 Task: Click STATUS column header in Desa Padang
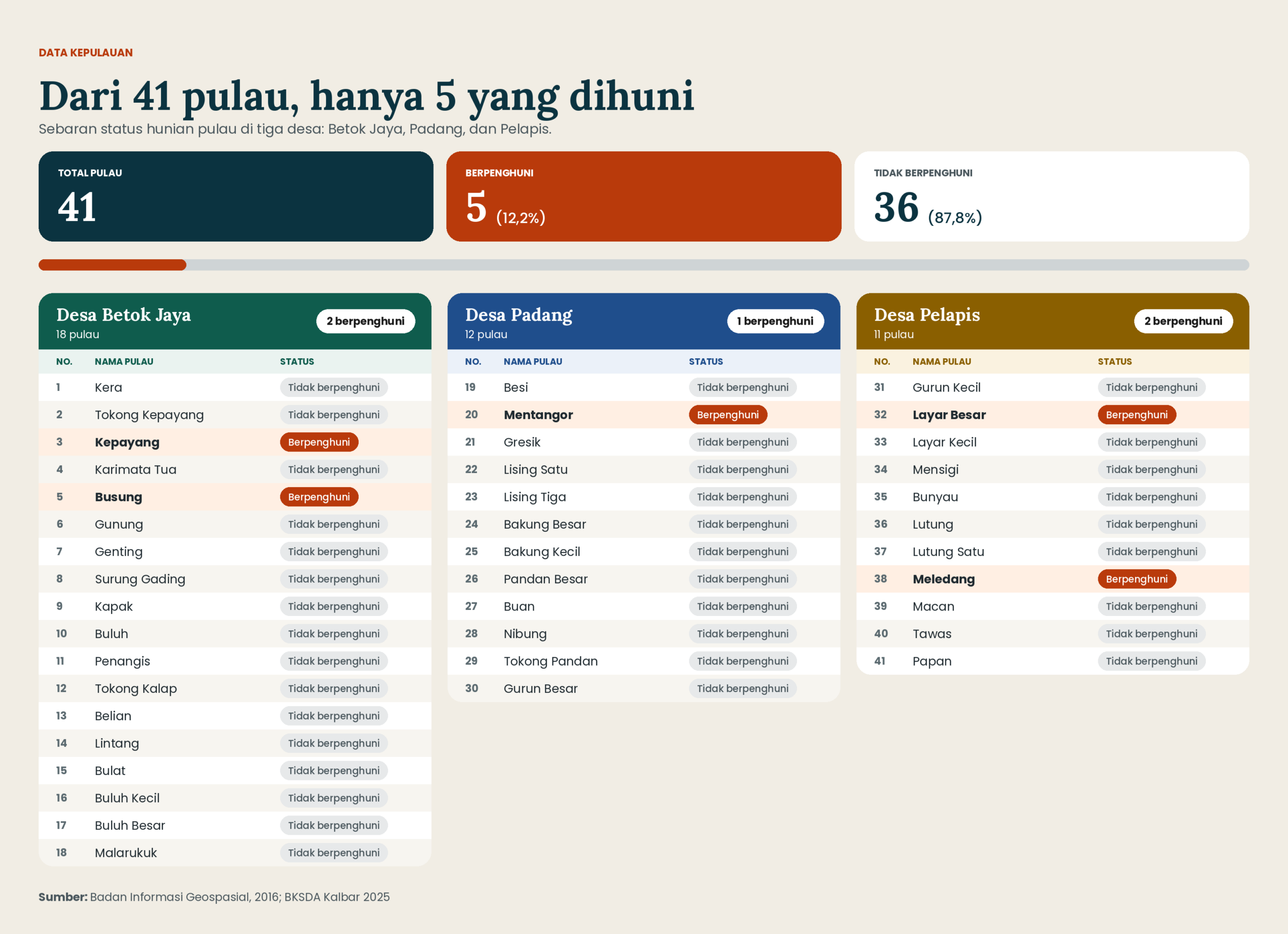click(706, 361)
